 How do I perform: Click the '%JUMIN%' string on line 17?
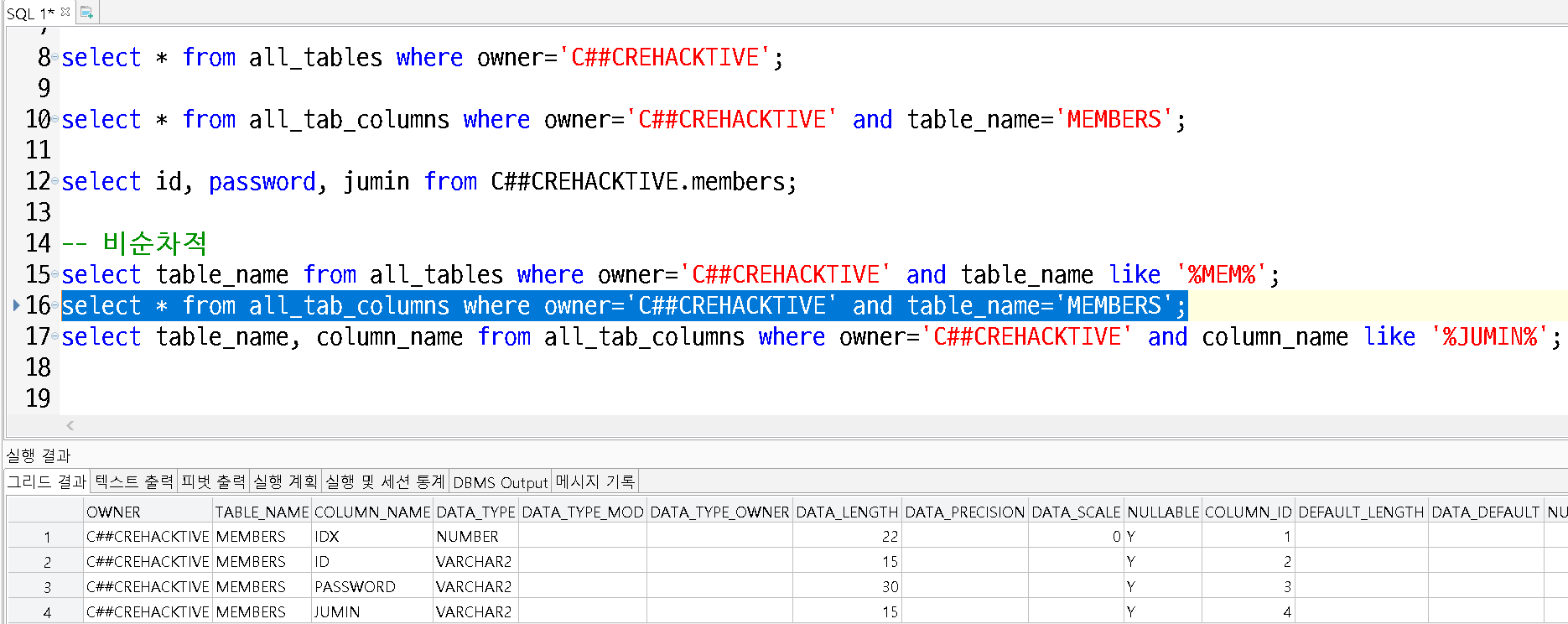[x=1489, y=336]
